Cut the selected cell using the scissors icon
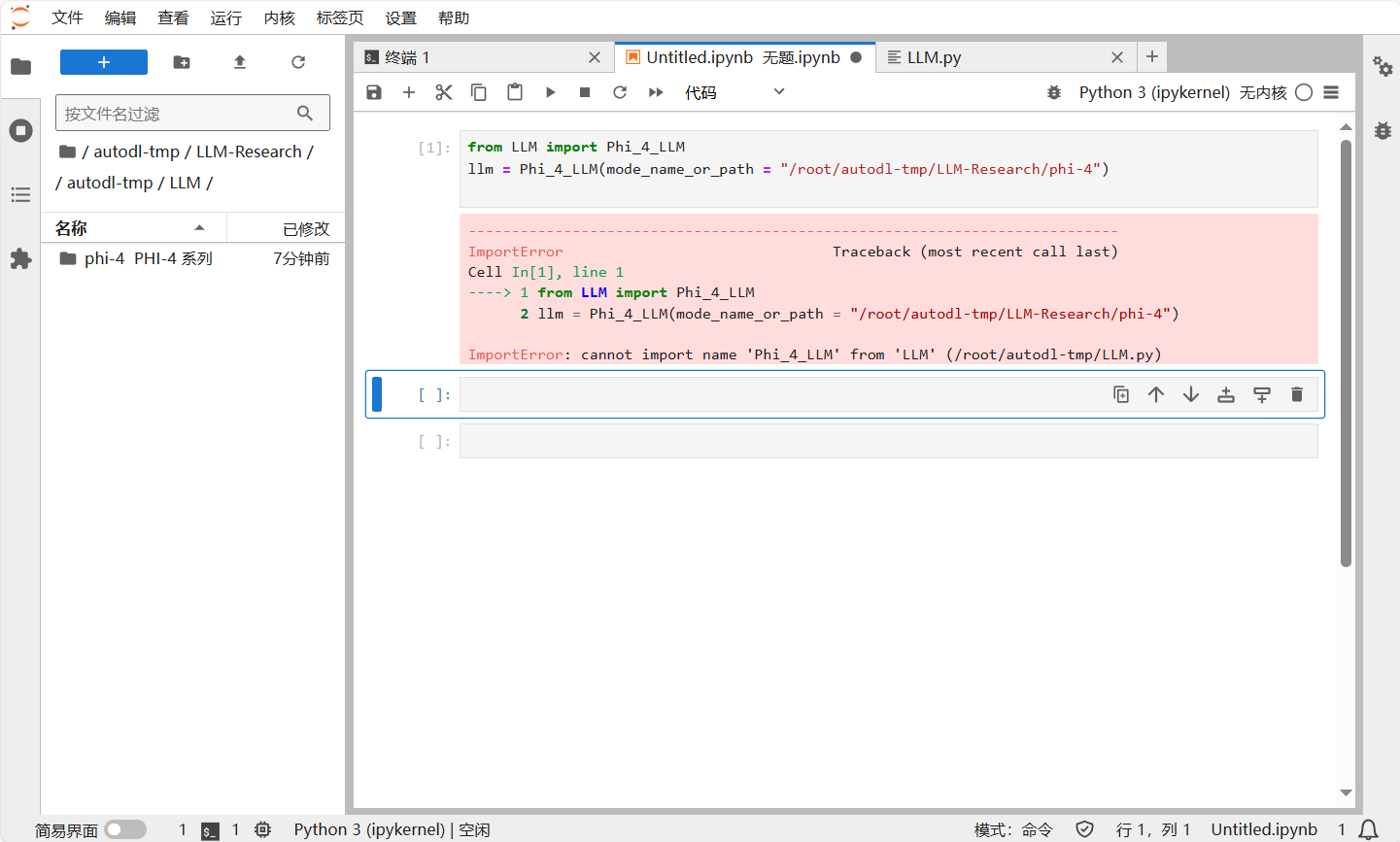 click(444, 92)
